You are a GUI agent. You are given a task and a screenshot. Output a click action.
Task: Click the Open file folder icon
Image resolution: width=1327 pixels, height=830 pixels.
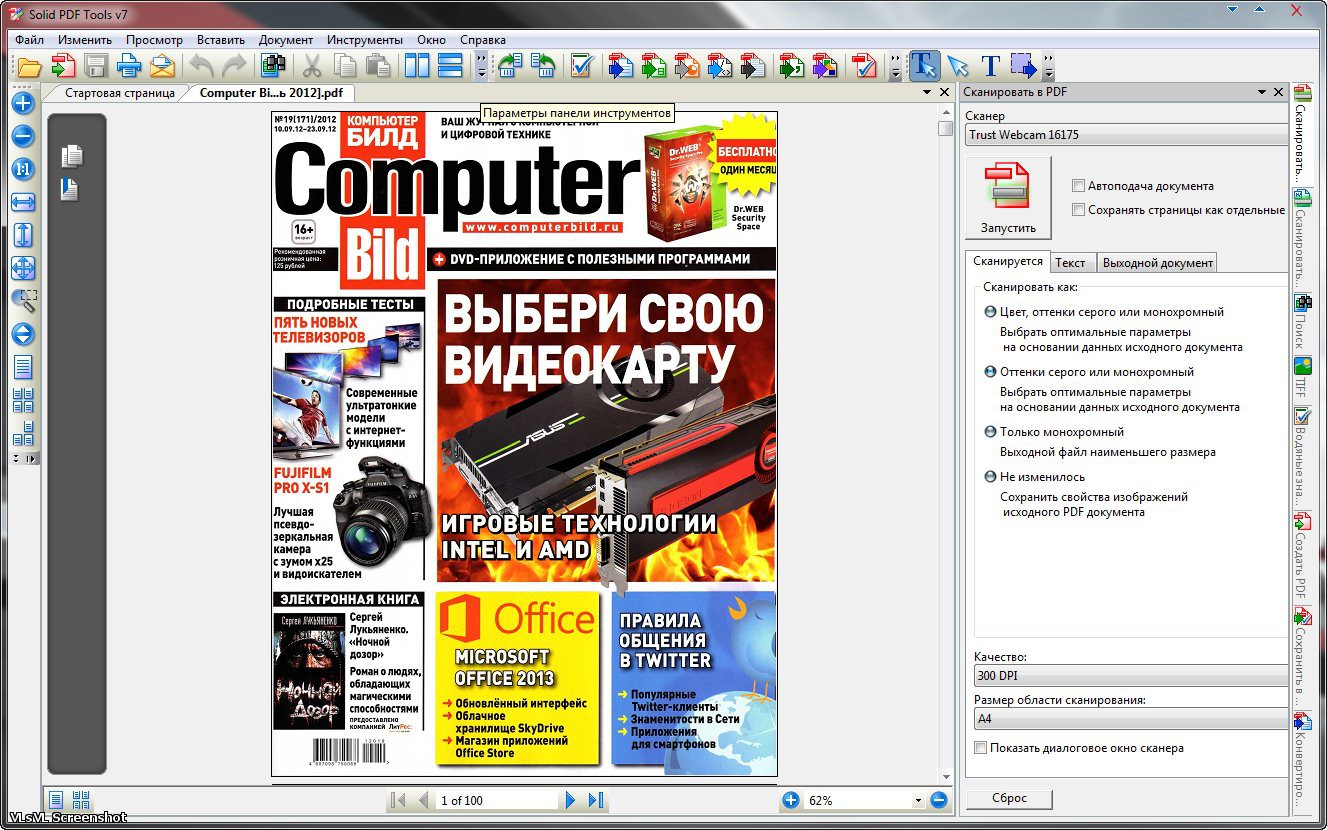[x=28, y=67]
